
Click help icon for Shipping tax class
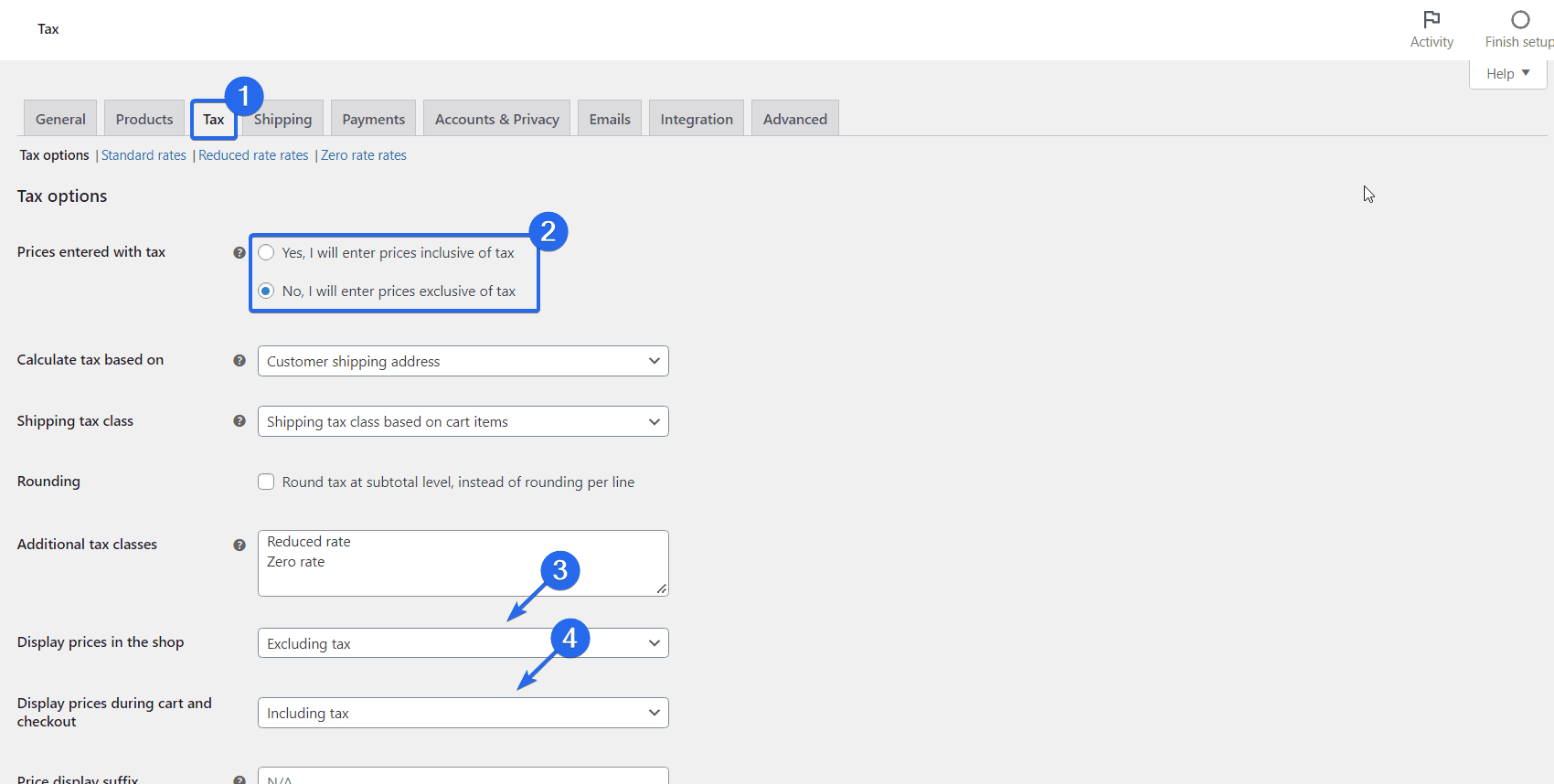coord(239,420)
